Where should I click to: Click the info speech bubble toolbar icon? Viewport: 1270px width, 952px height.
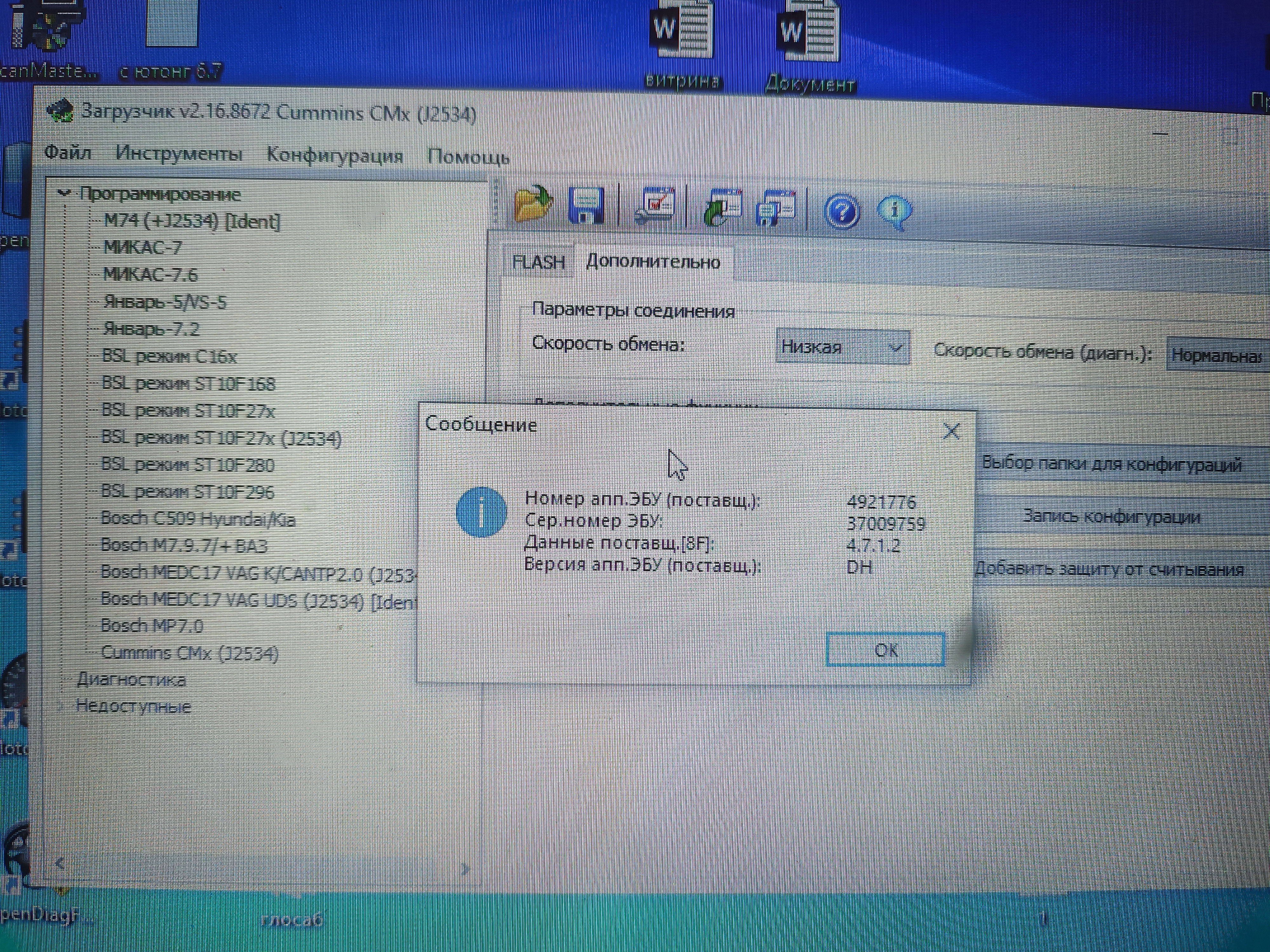pos(894,211)
